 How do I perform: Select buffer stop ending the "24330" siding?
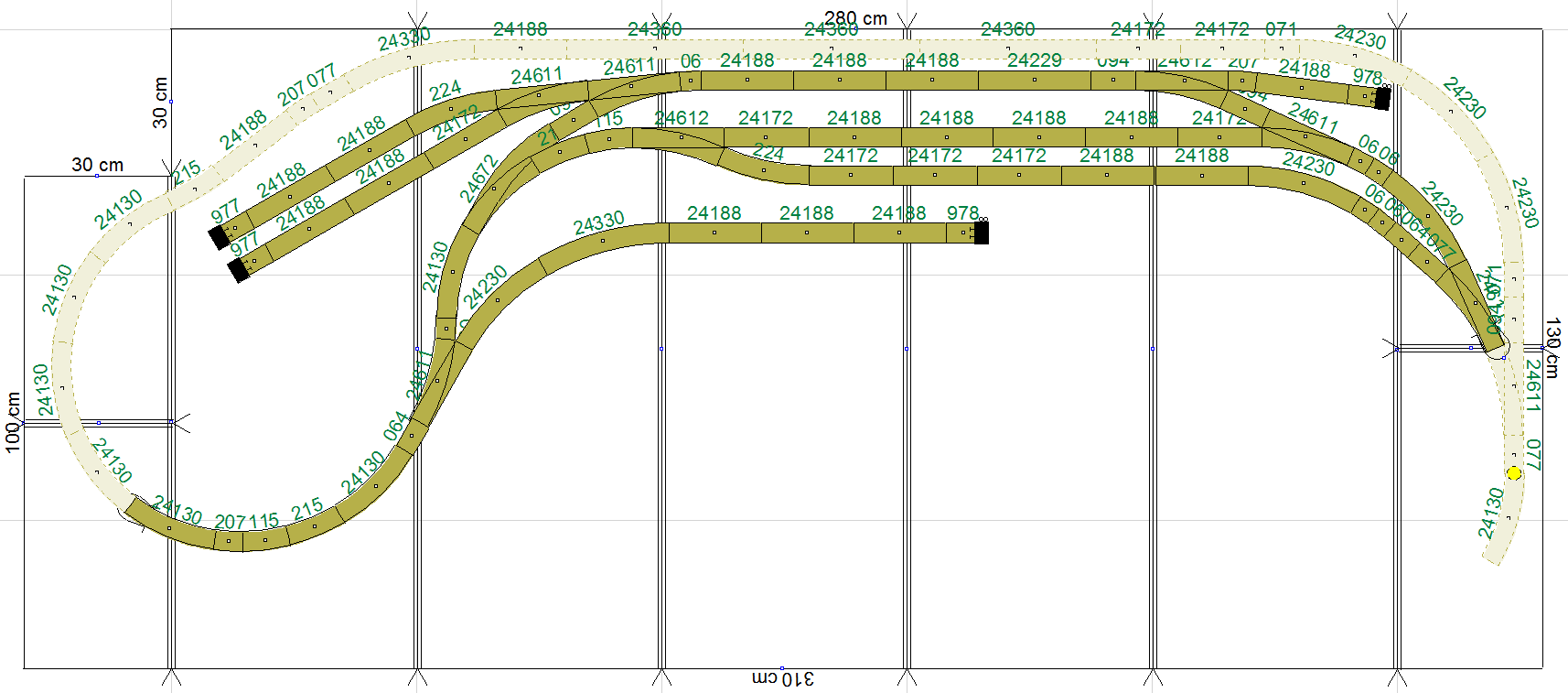981,233
